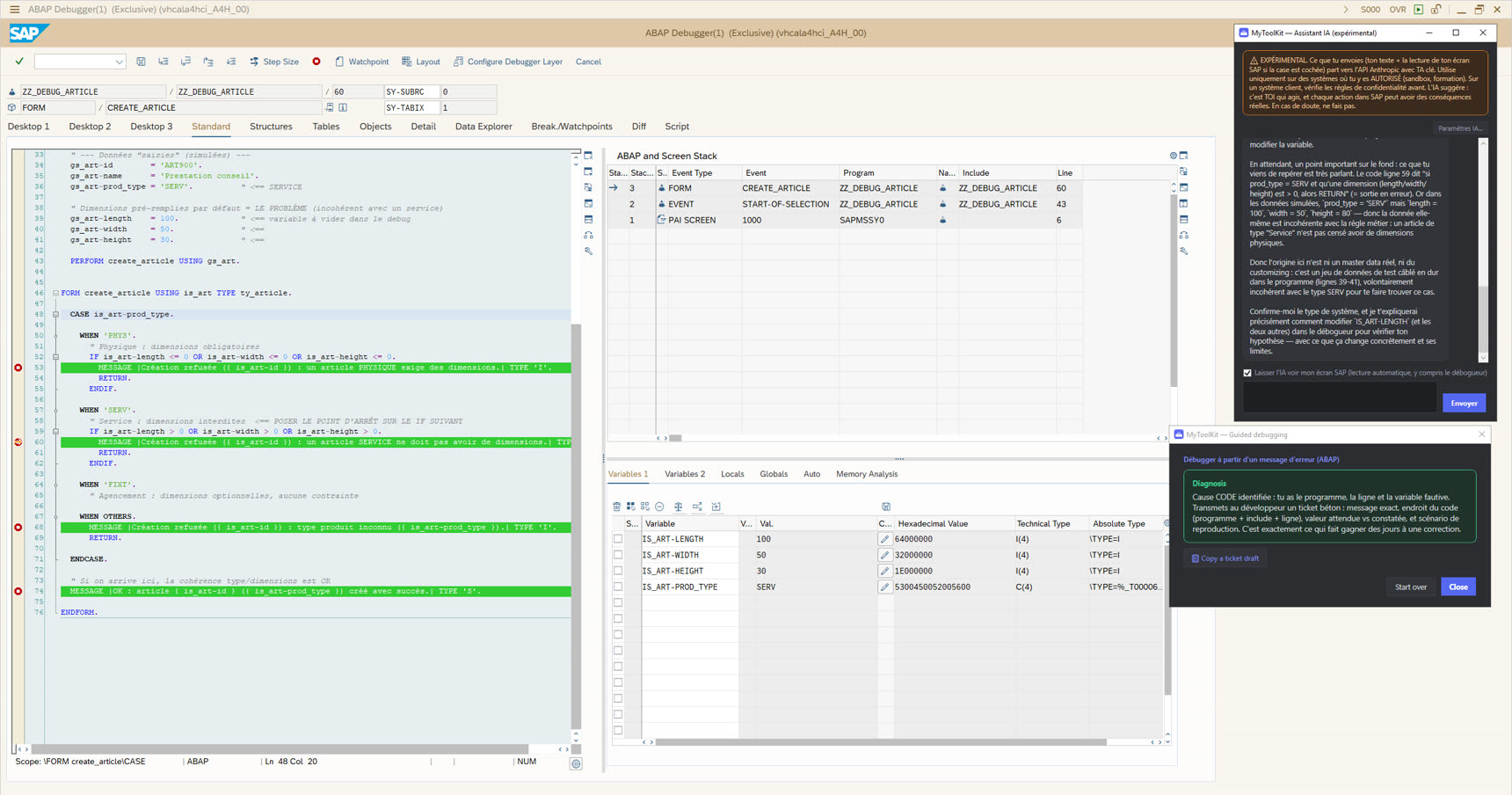Switch to Desktop 1 tab
Viewport: 1512px width, 795px height.
(29, 127)
